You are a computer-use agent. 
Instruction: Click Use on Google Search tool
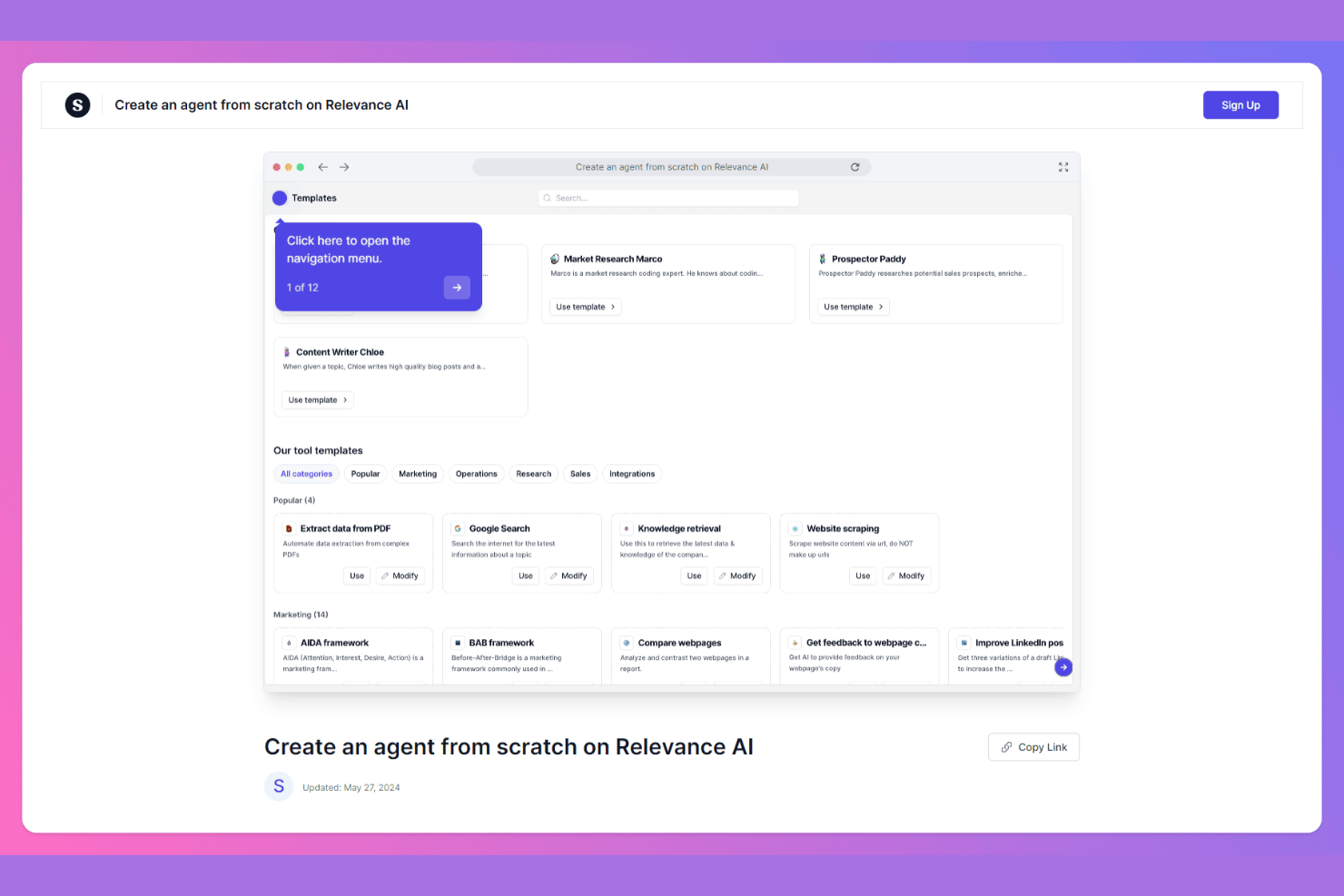coord(526,576)
